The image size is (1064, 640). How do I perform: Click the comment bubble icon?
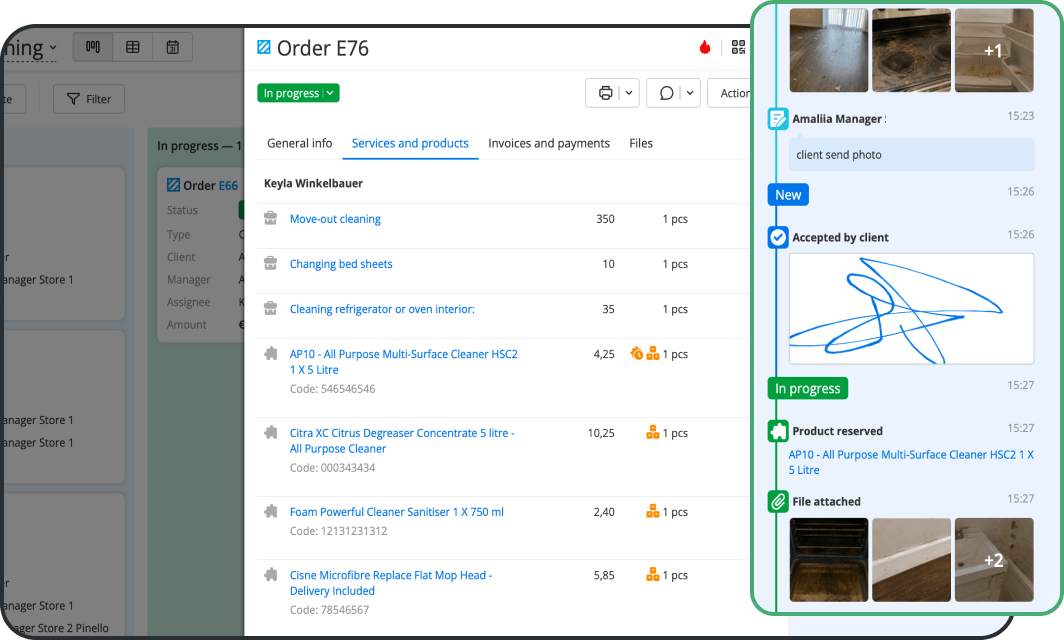[666, 93]
